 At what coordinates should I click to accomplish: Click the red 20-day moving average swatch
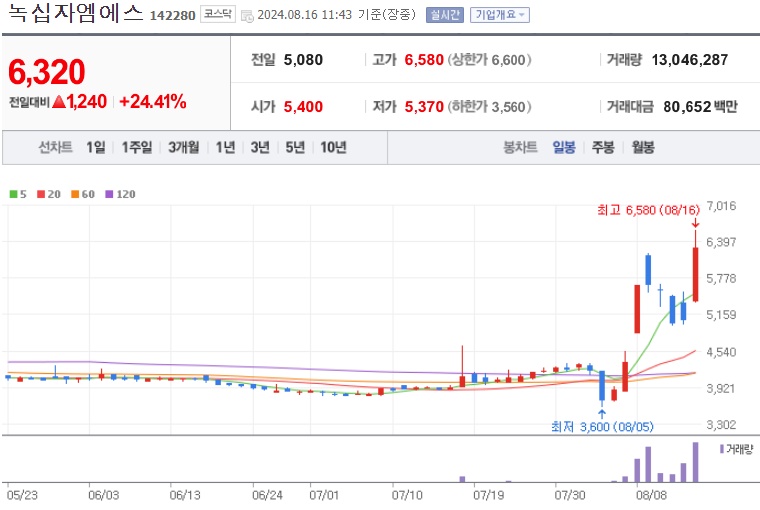(41, 194)
